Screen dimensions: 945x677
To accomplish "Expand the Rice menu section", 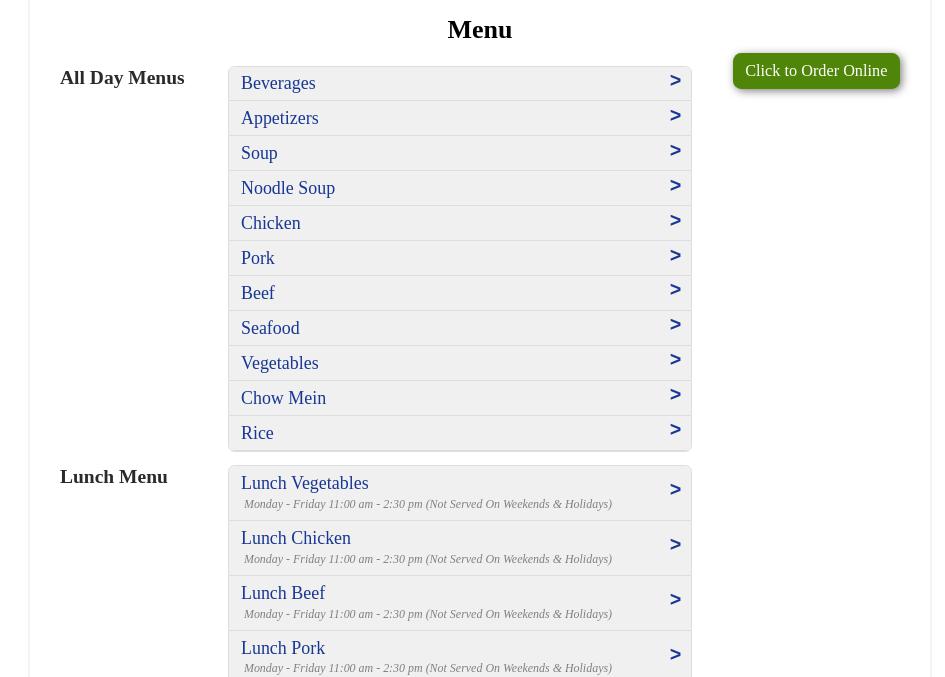I will 257,433.
